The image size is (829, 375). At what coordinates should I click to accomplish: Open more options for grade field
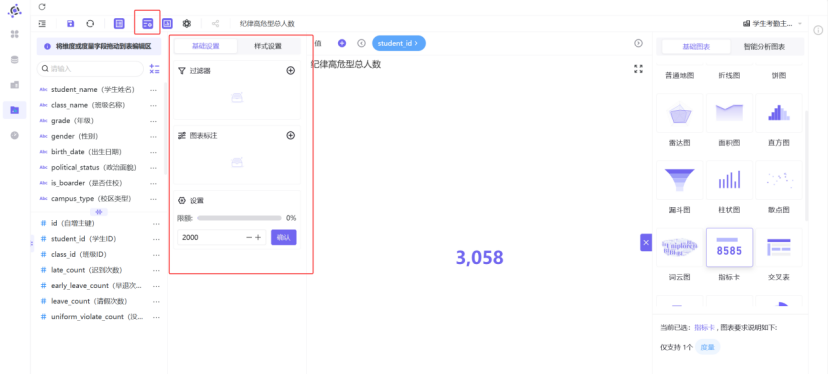click(x=153, y=121)
